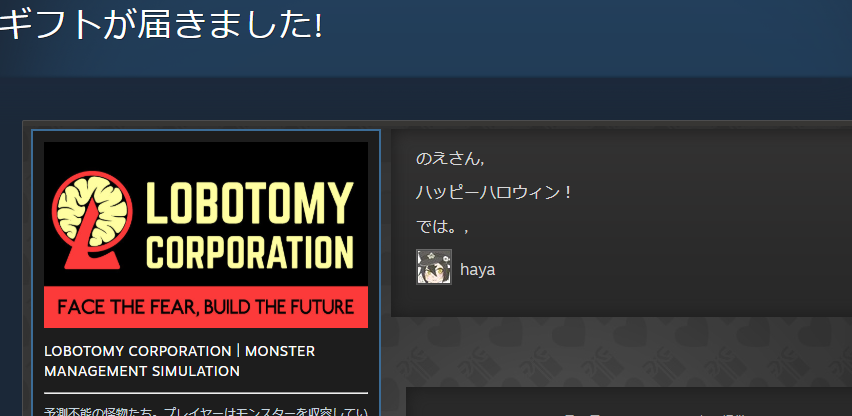Click the white divider under game title
This screenshot has height=416, width=852.
[x=206, y=393]
